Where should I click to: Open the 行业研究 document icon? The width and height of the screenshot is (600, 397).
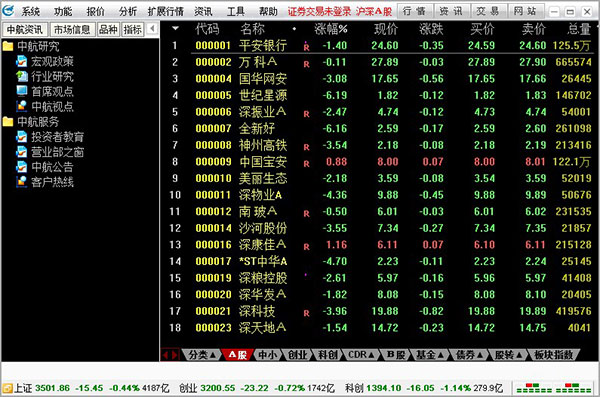click(x=21, y=77)
